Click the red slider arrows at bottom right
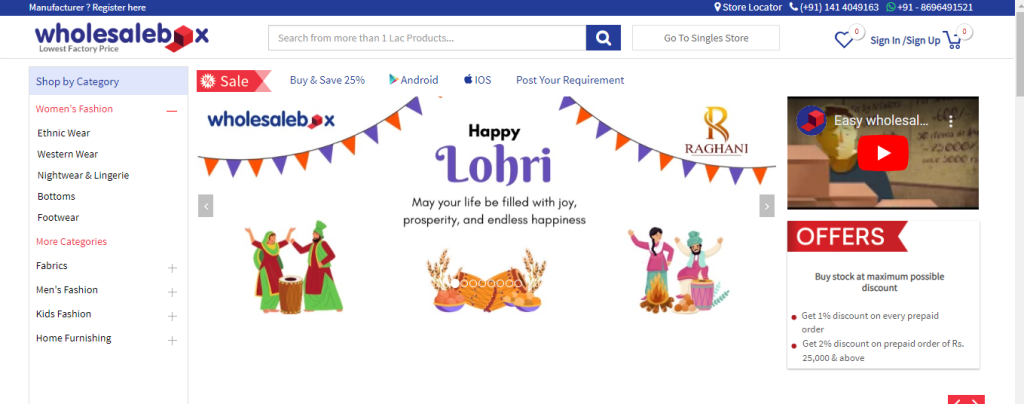Image resolution: width=1024 pixels, height=404 pixels. [x=966, y=400]
